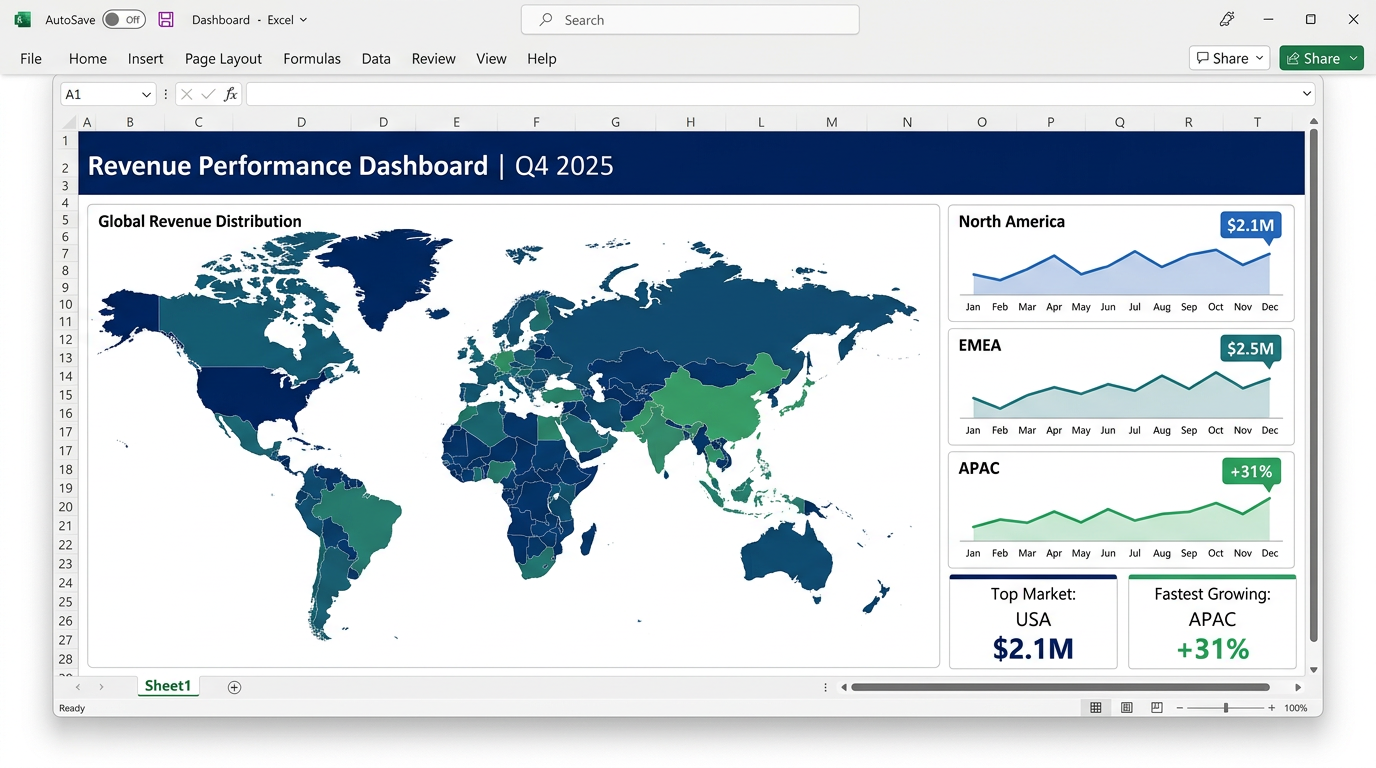This screenshot has height=768, width=1376.
Task: Click the Ready status text
Action: pyautogui.click(x=72, y=708)
